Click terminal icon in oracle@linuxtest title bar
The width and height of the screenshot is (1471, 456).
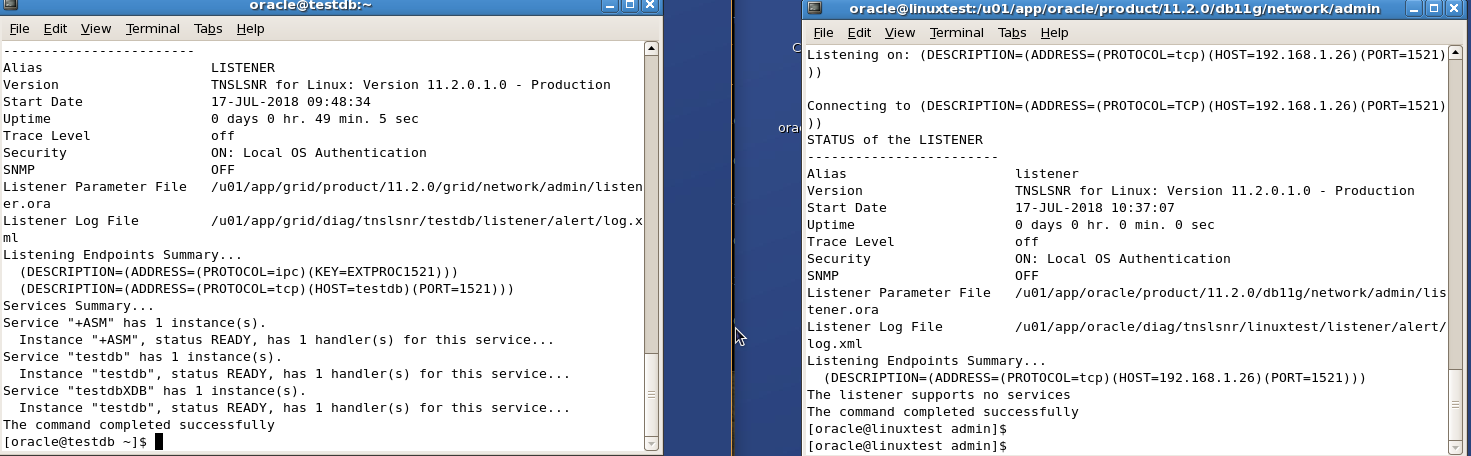click(x=816, y=8)
